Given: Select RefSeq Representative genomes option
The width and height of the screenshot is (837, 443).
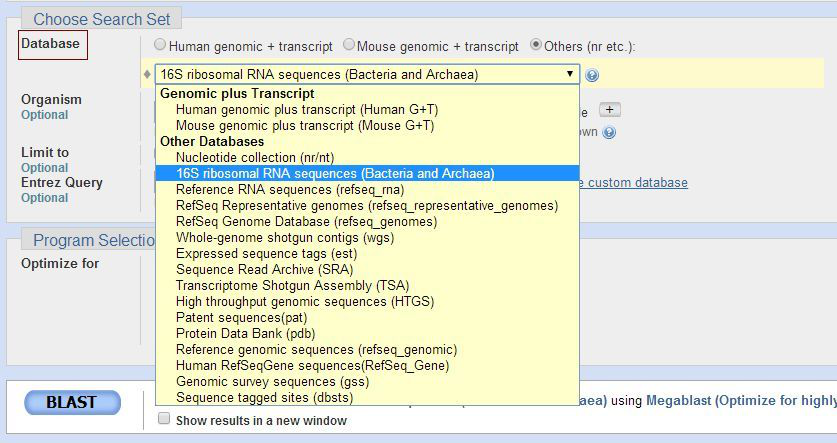Looking at the screenshot, I should point(367,205).
